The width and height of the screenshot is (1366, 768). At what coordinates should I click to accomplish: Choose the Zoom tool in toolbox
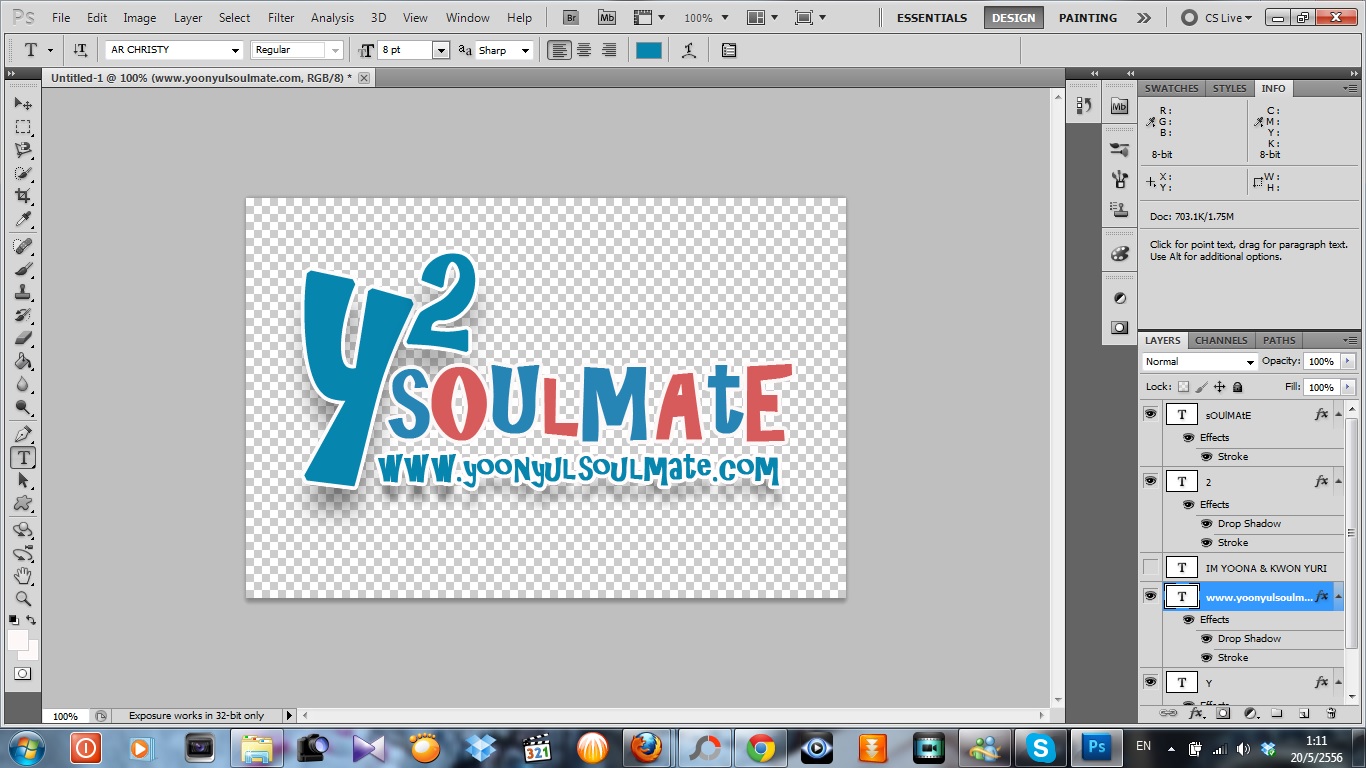tap(23, 599)
